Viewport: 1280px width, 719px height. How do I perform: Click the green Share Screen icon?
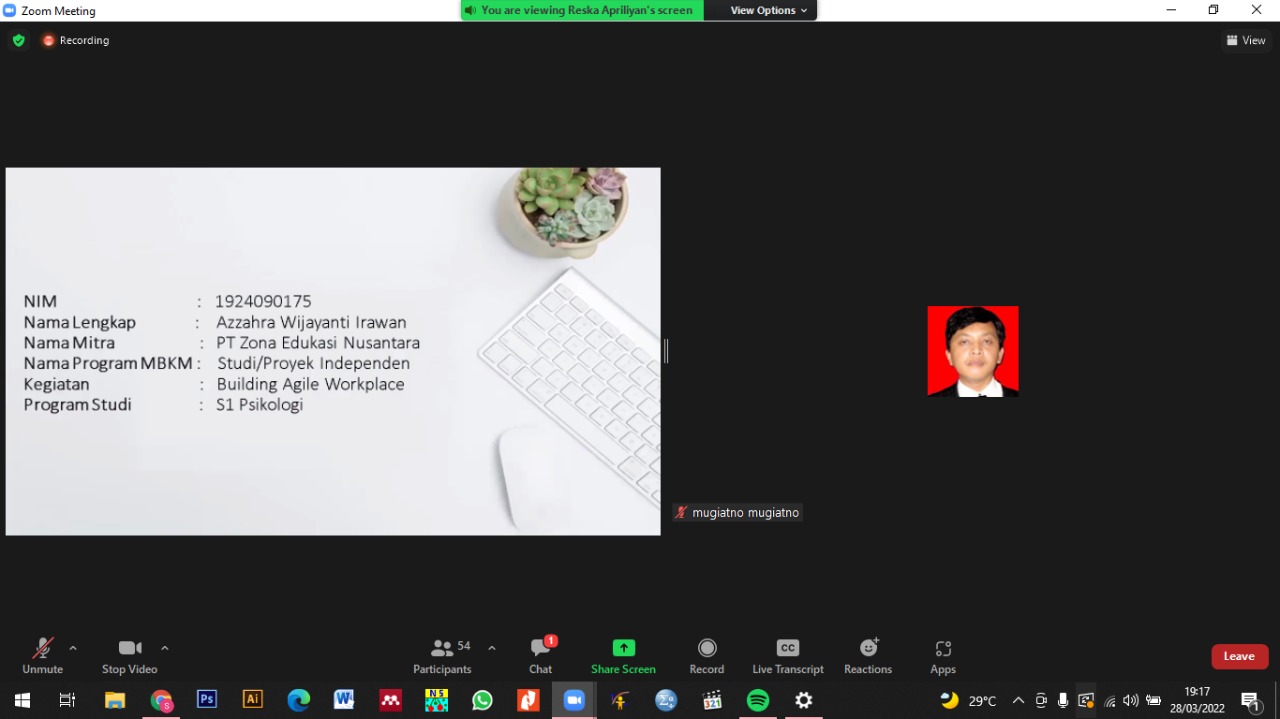point(623,648)
